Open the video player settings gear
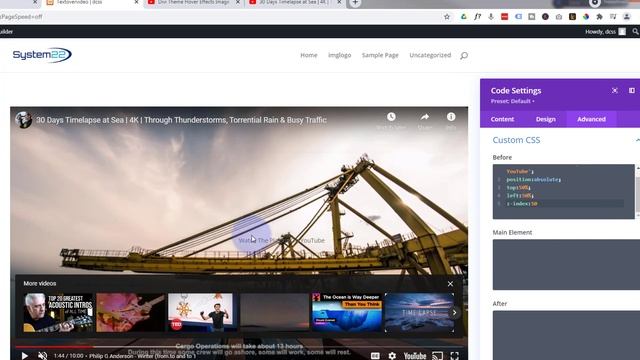The image size is (640, 360). pyautogui.click(x=392, y=356)
